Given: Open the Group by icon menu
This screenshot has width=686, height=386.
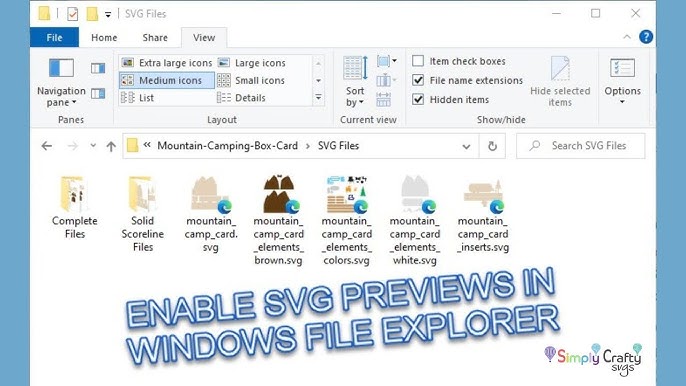Looking at the screenshot, I should click(x=387, y=61).
